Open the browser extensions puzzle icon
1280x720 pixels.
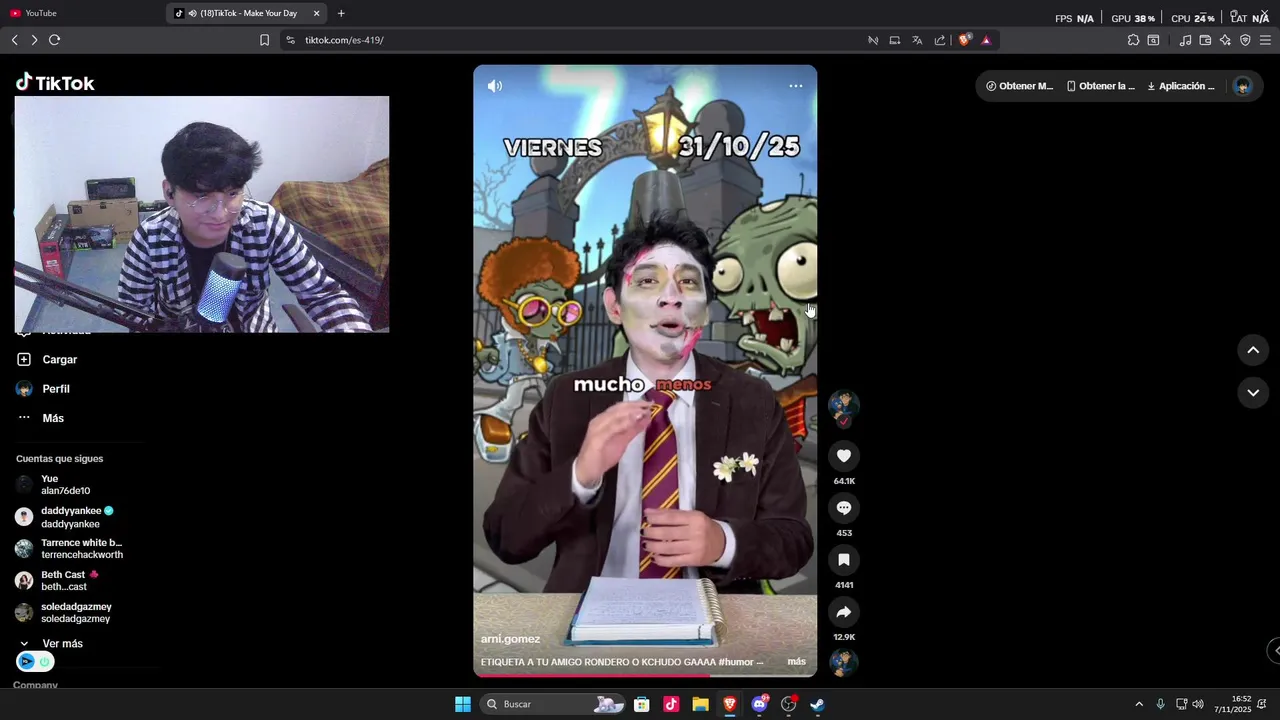[1133, 40]
